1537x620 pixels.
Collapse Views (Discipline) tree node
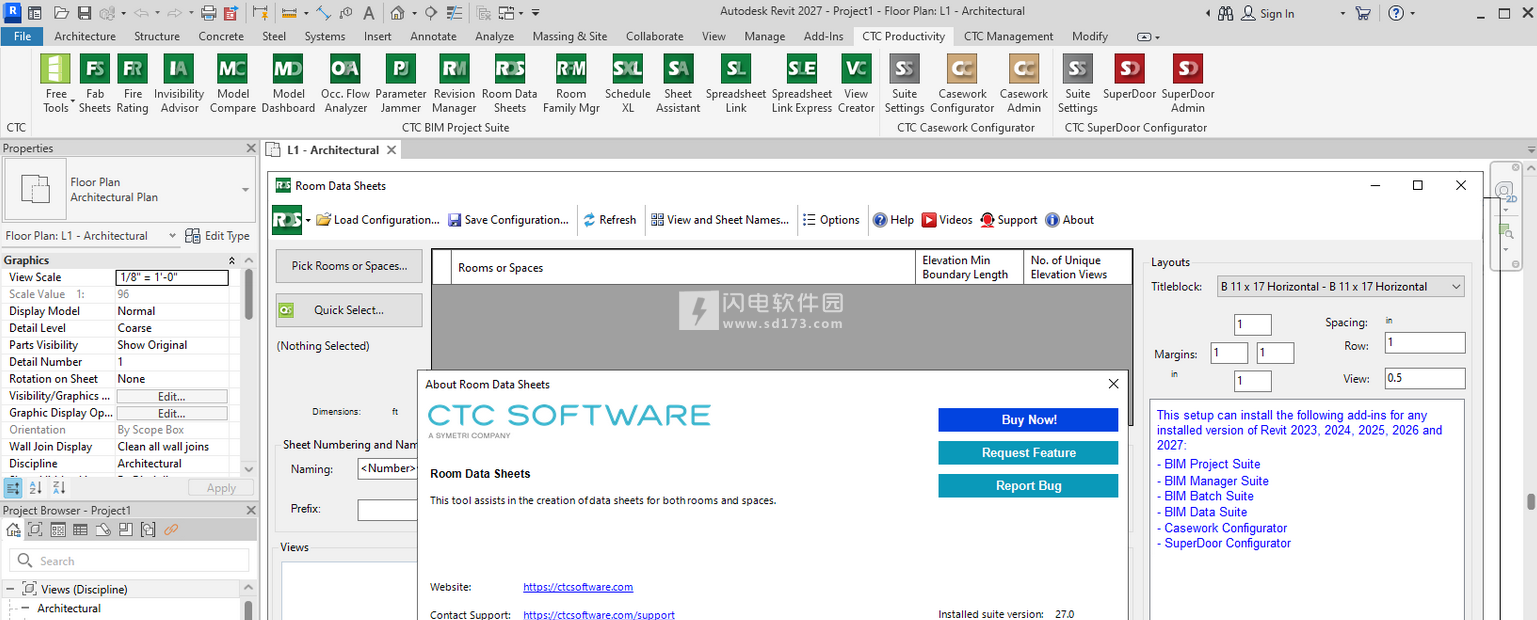pos(10,589)
